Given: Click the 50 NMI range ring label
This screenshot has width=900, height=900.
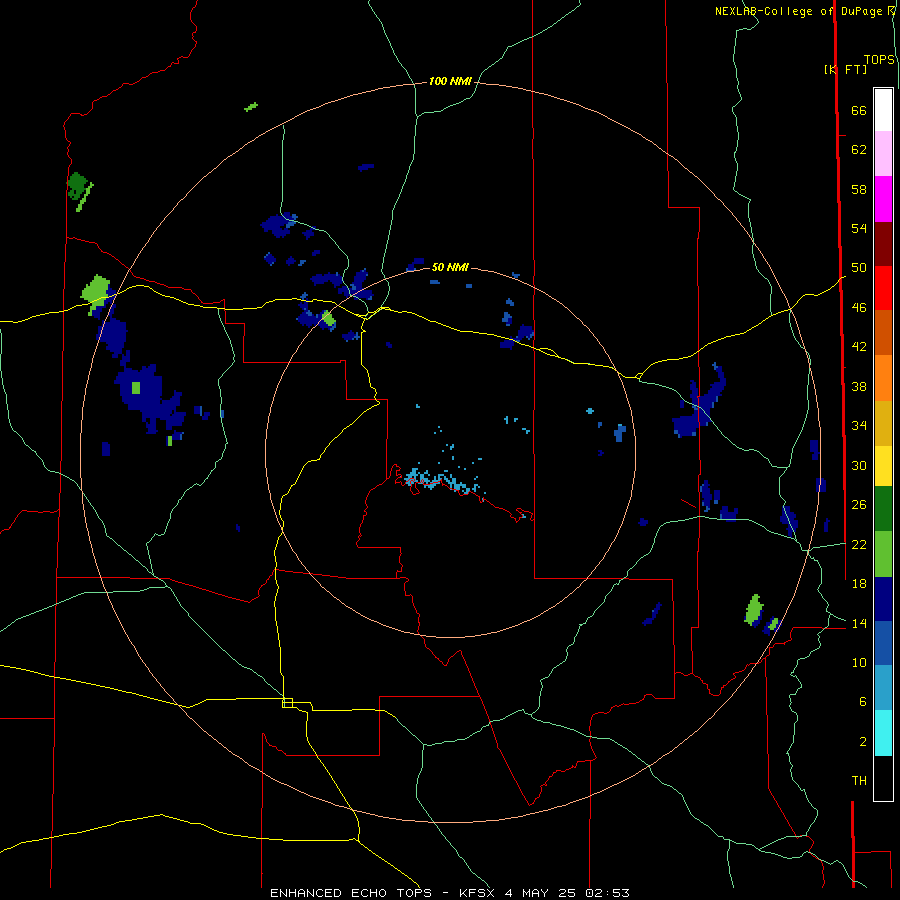Looking at the screenshot, I should coord(450,267).
